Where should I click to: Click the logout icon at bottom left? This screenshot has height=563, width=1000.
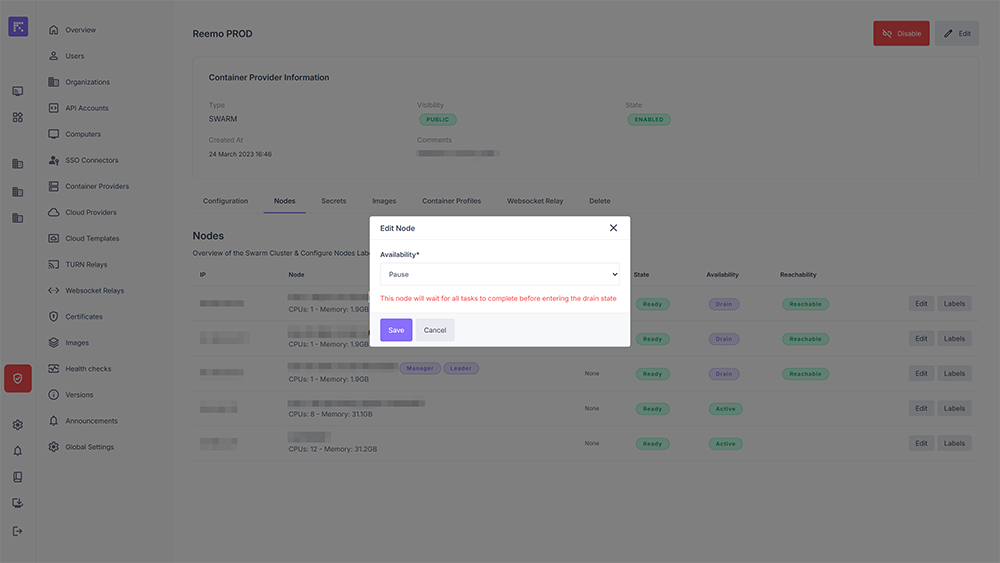tap(18, 531)
